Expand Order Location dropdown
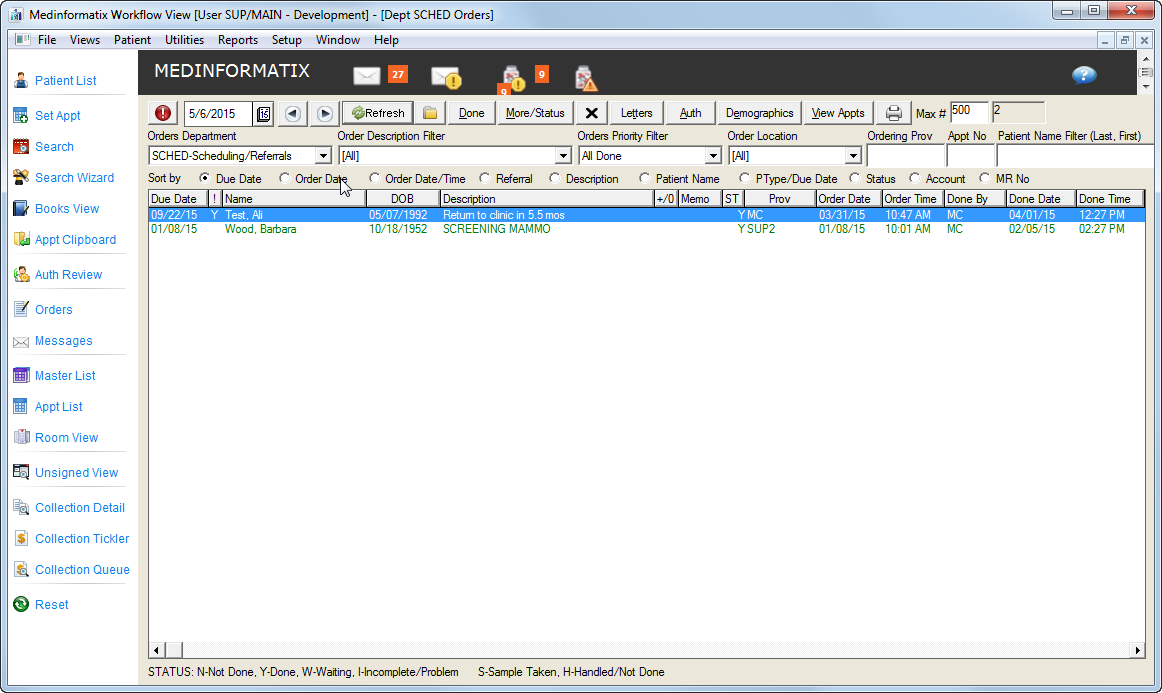Image resolution: width=1162 pixels, height=693 pixels. point(853,156)
